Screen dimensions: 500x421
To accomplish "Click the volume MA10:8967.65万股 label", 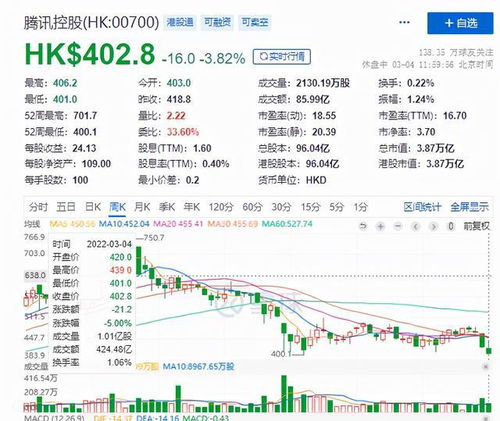I will pyautogui.click(x=198, y=367).
